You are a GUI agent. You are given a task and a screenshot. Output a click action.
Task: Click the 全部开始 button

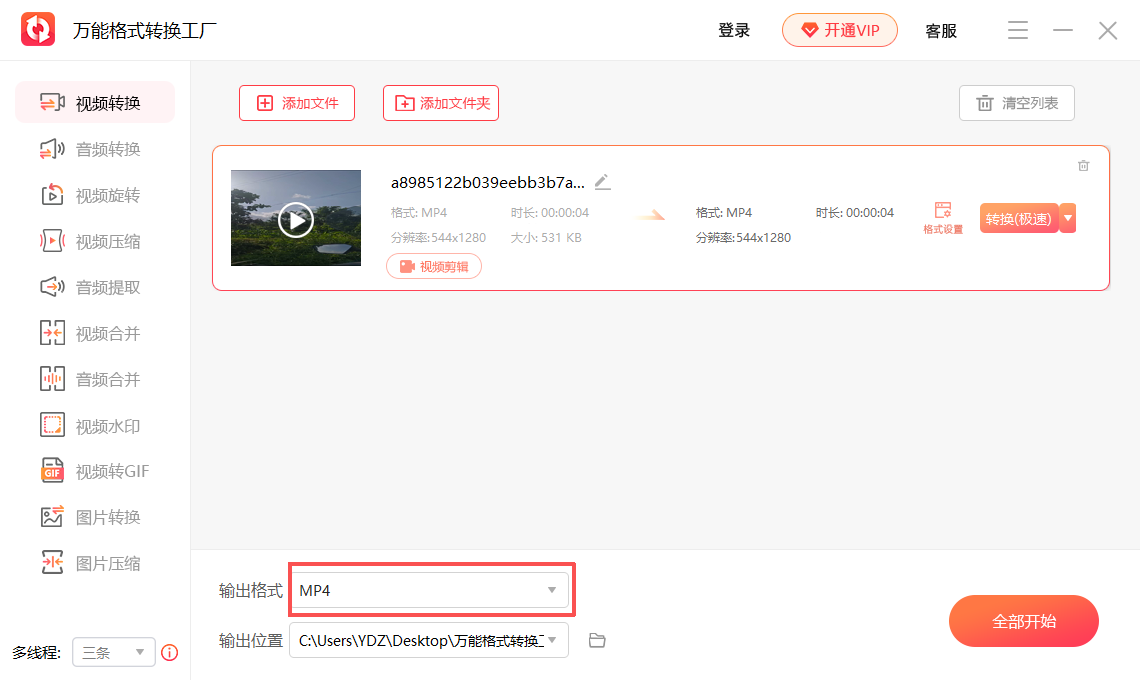1023,620
